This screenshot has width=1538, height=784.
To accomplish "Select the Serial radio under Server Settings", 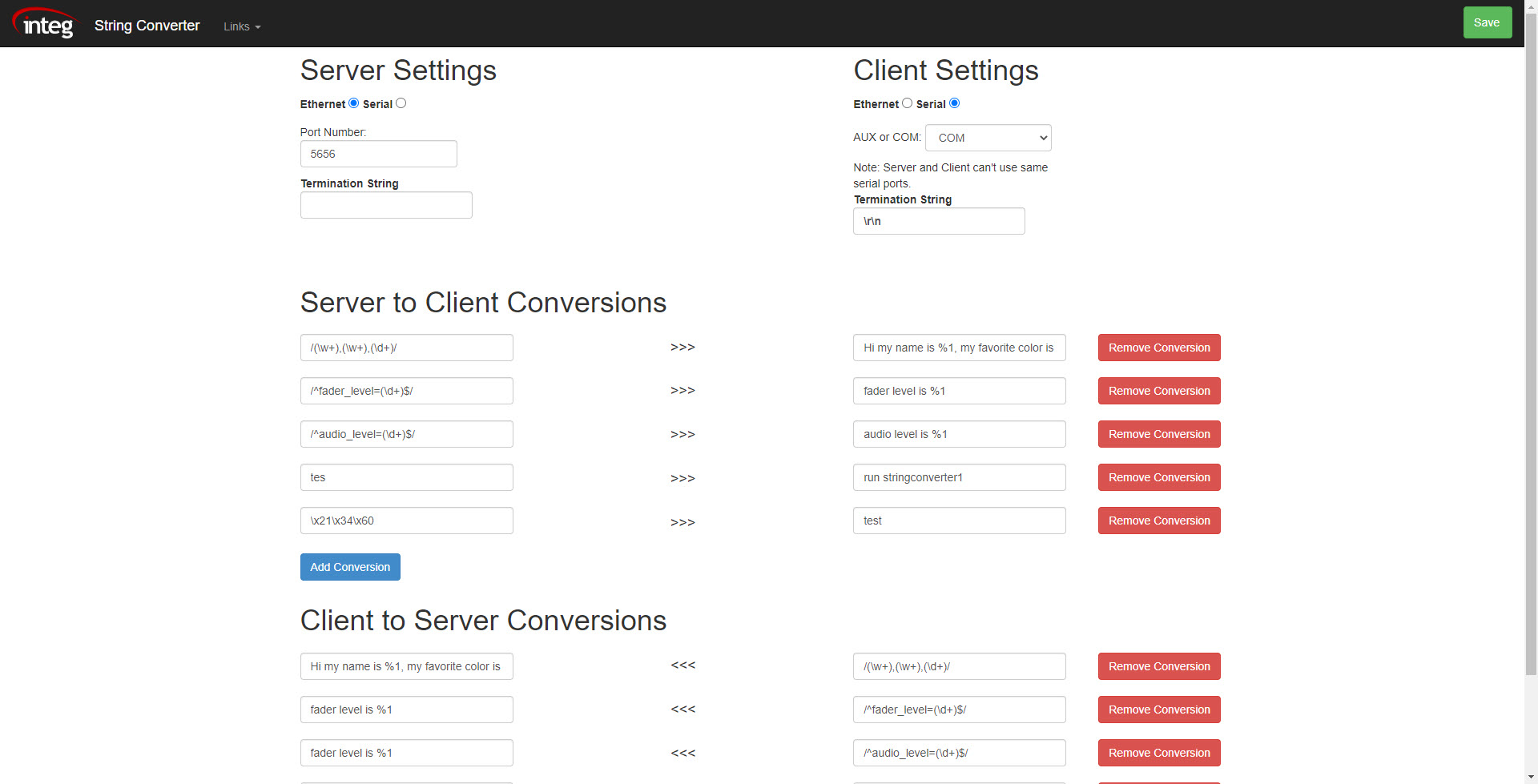I will click(x=401, y=103).
